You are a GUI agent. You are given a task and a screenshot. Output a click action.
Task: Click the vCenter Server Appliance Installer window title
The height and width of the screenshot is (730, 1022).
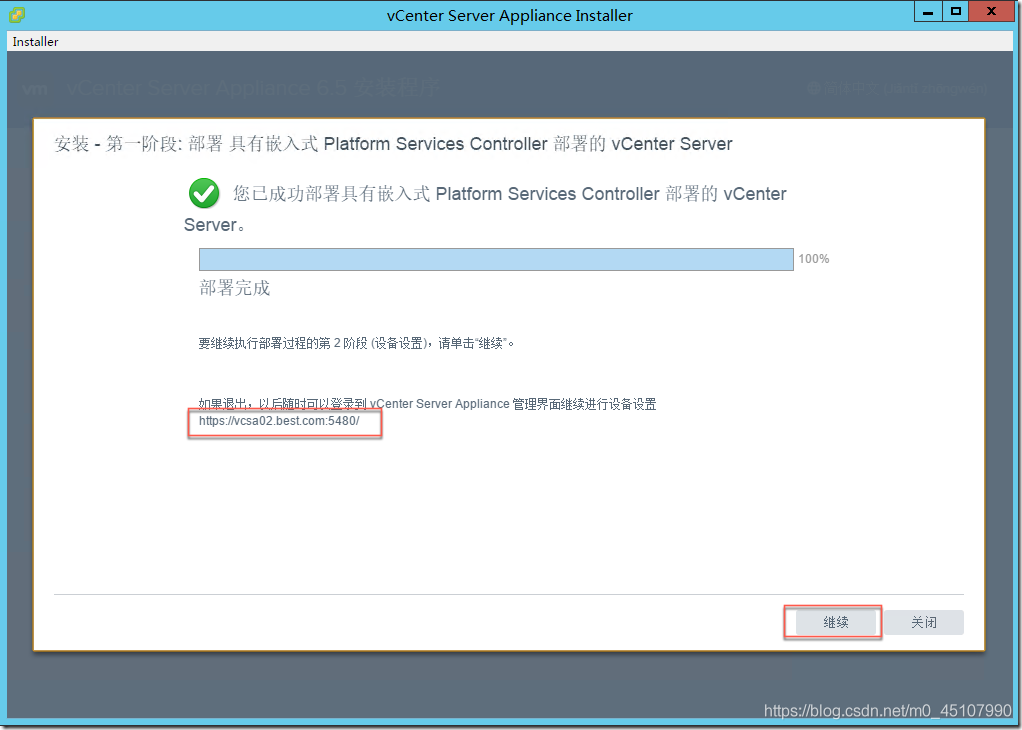coord(510,16)
